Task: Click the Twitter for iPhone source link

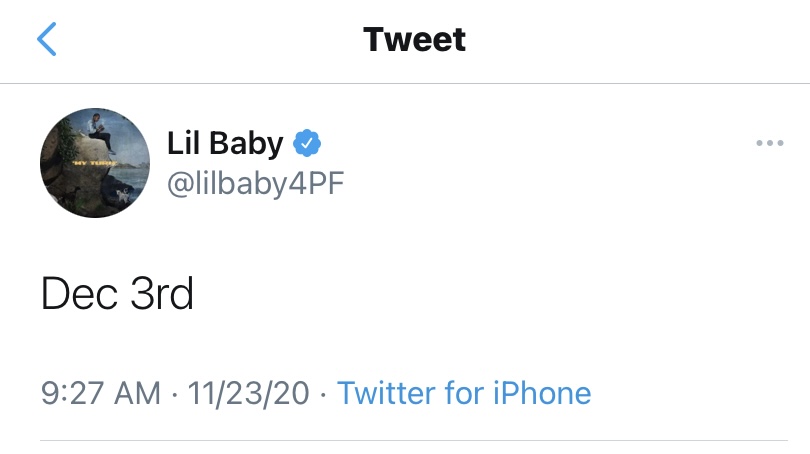Action: click(x=464, y=393)
